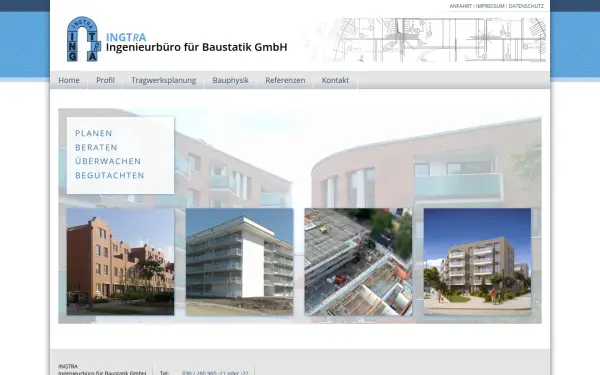
Task: Click the BERATEN text
Action: tap(96, 147)
